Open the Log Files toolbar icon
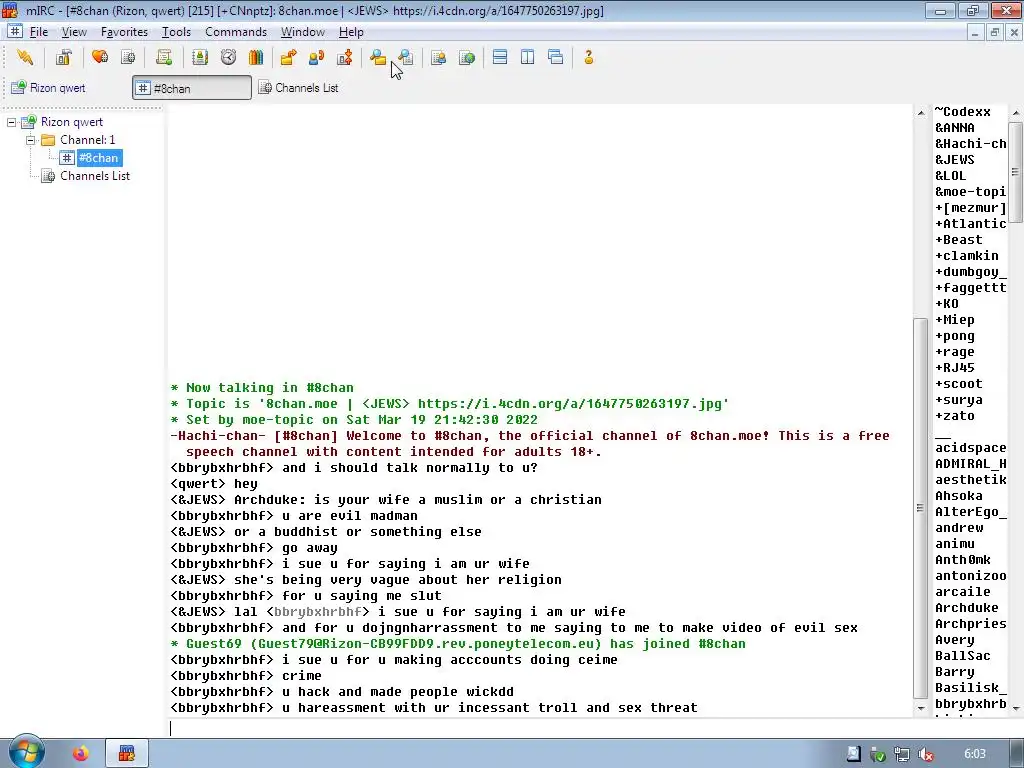 [x=406, y=57]
